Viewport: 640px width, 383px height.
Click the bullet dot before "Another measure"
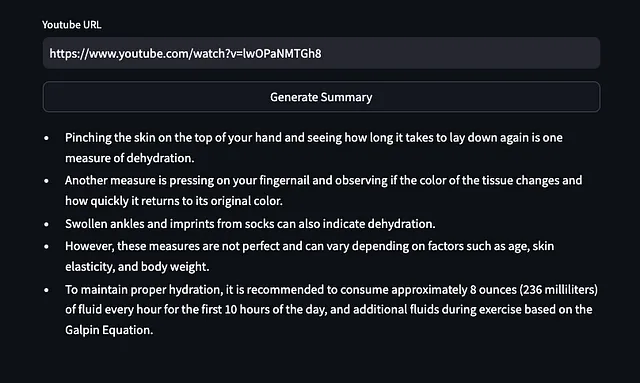point(46,180)
